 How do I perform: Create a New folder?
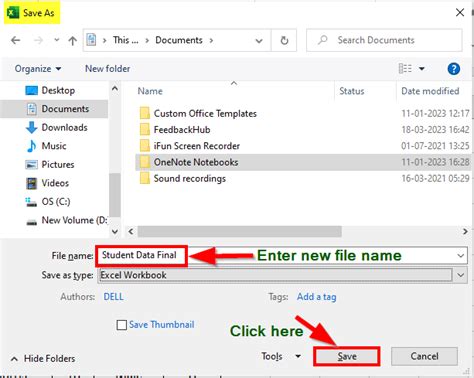tap(107, 69)
